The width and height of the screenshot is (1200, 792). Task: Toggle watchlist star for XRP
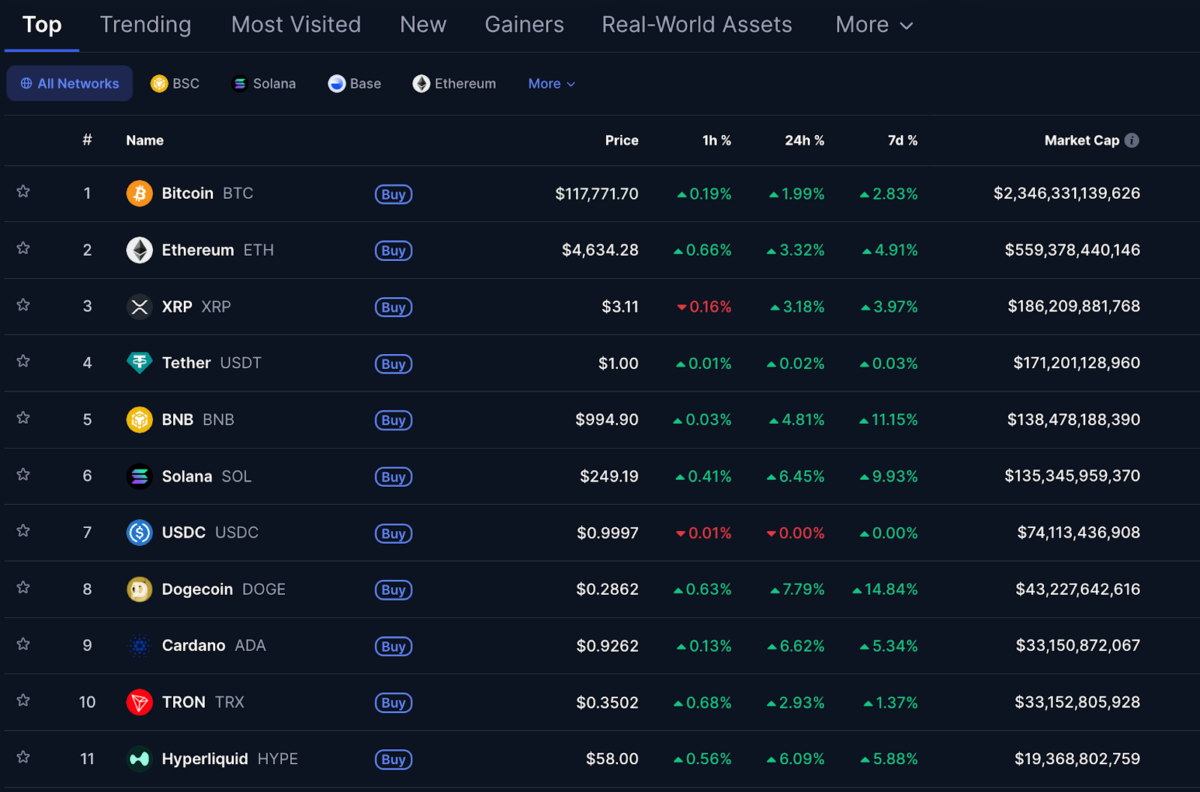23,304
